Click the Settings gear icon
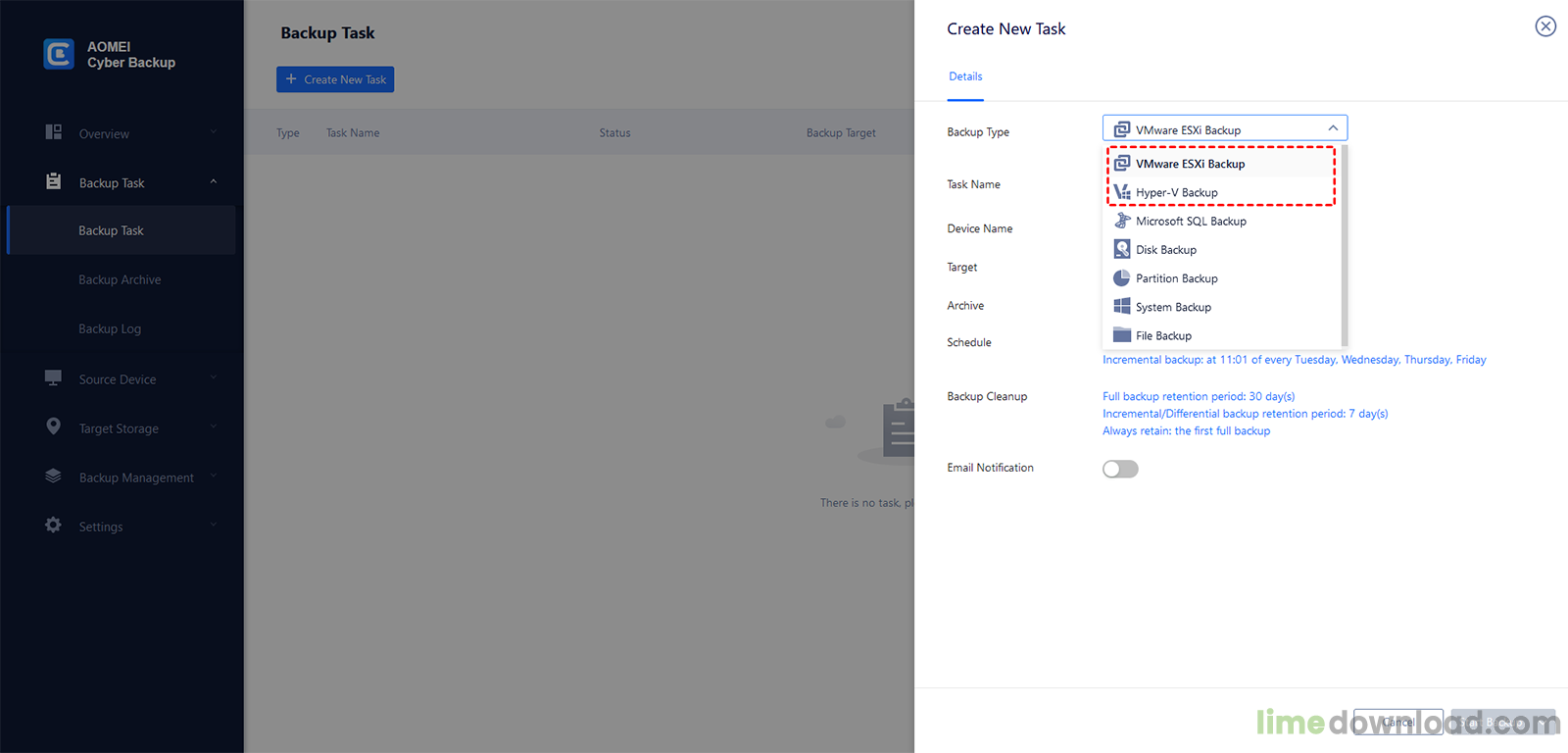The image size is (1568, 753). click(54, 525)
